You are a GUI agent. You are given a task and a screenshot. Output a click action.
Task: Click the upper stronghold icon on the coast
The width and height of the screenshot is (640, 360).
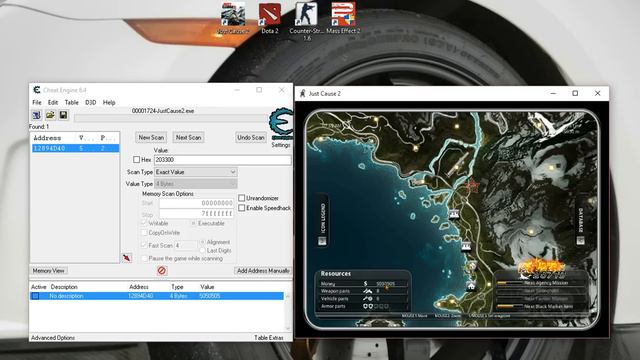[x=454, y=214]
